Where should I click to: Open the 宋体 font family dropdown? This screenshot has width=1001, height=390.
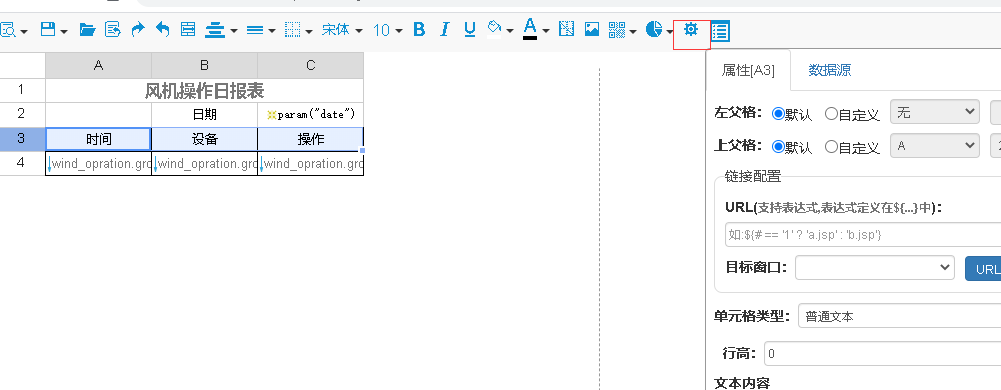(x=342, y=29)
